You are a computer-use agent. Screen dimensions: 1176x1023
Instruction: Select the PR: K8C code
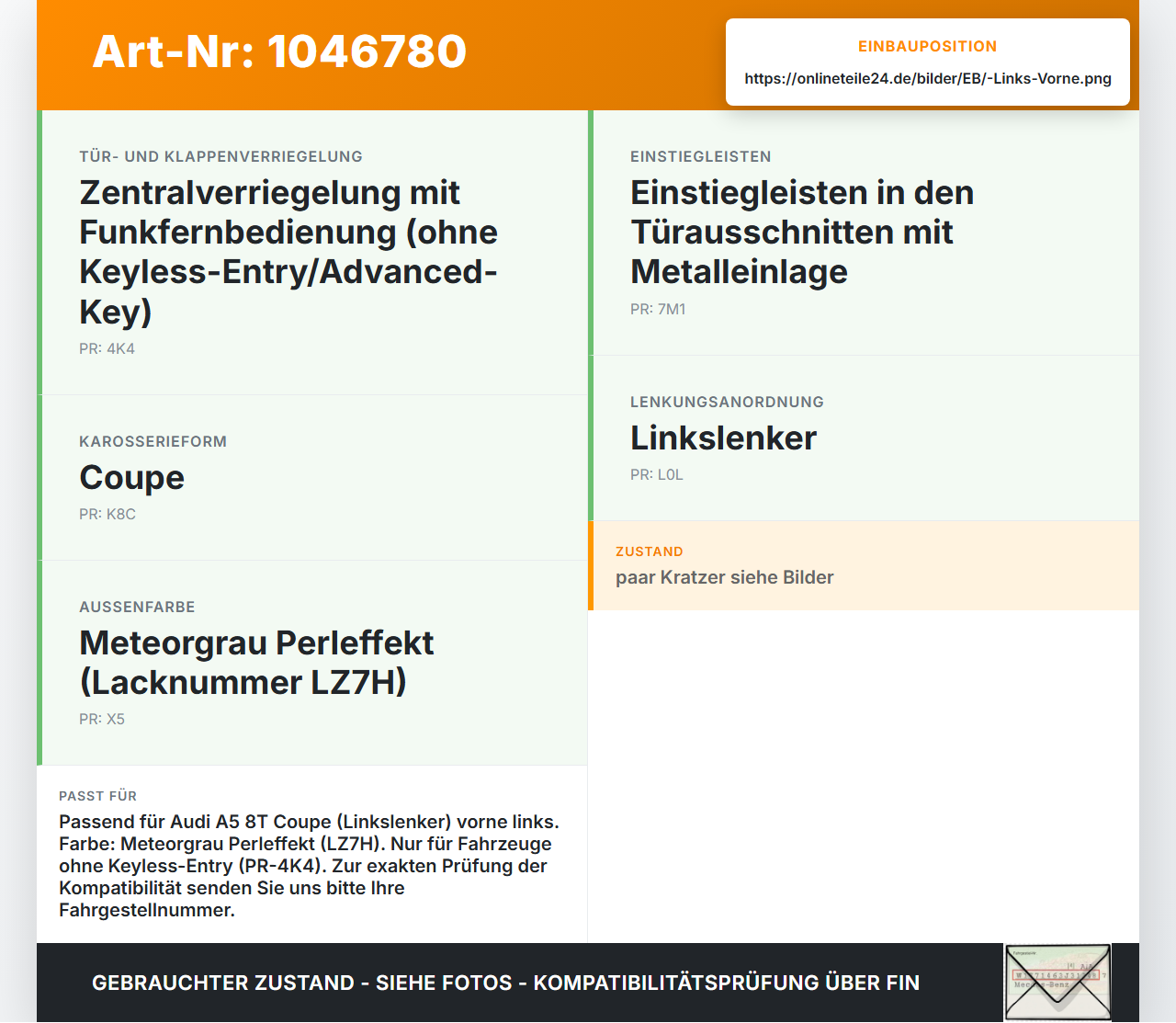[x=107, y=514]
